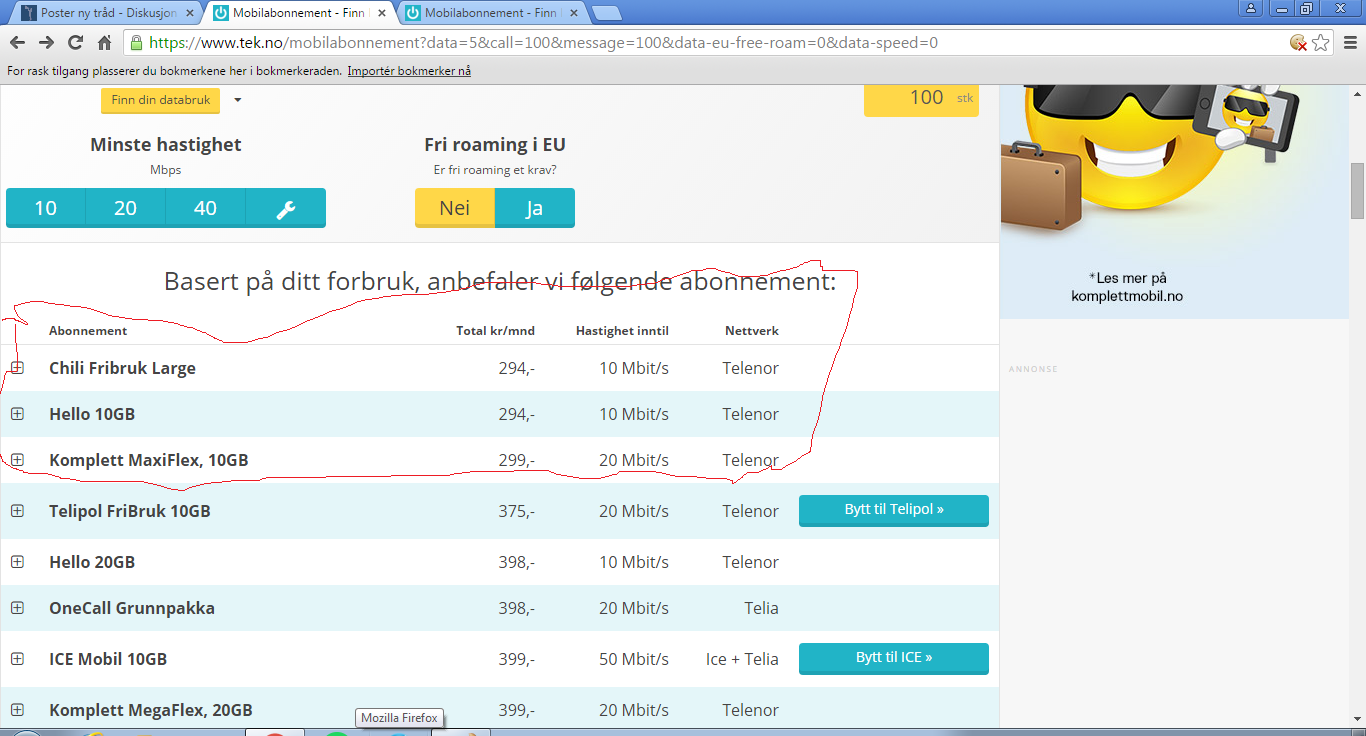
Task: Open Importér bokmerker nå link
Action: (x=409, y=71)
